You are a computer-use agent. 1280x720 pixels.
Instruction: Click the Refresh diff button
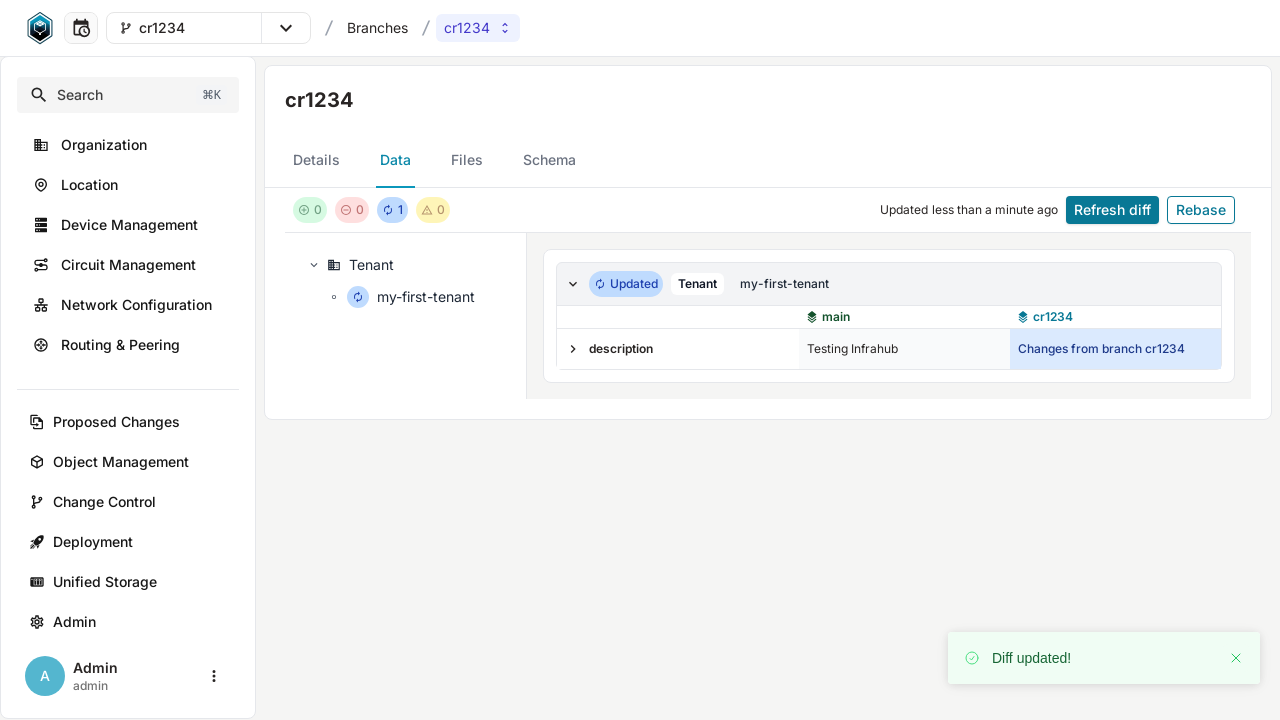[1112, 210]
